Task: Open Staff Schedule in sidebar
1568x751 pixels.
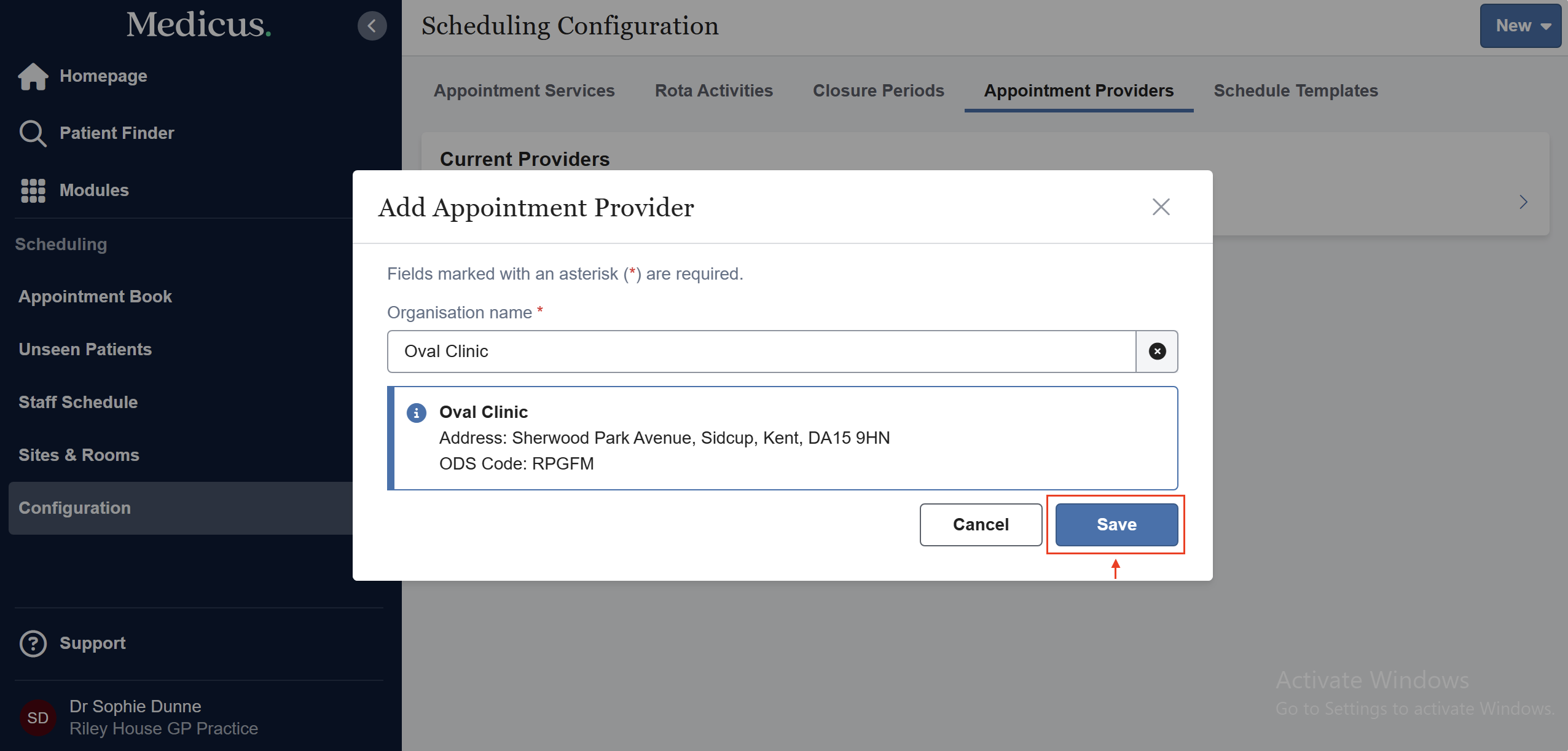Action: pos(78,403)
